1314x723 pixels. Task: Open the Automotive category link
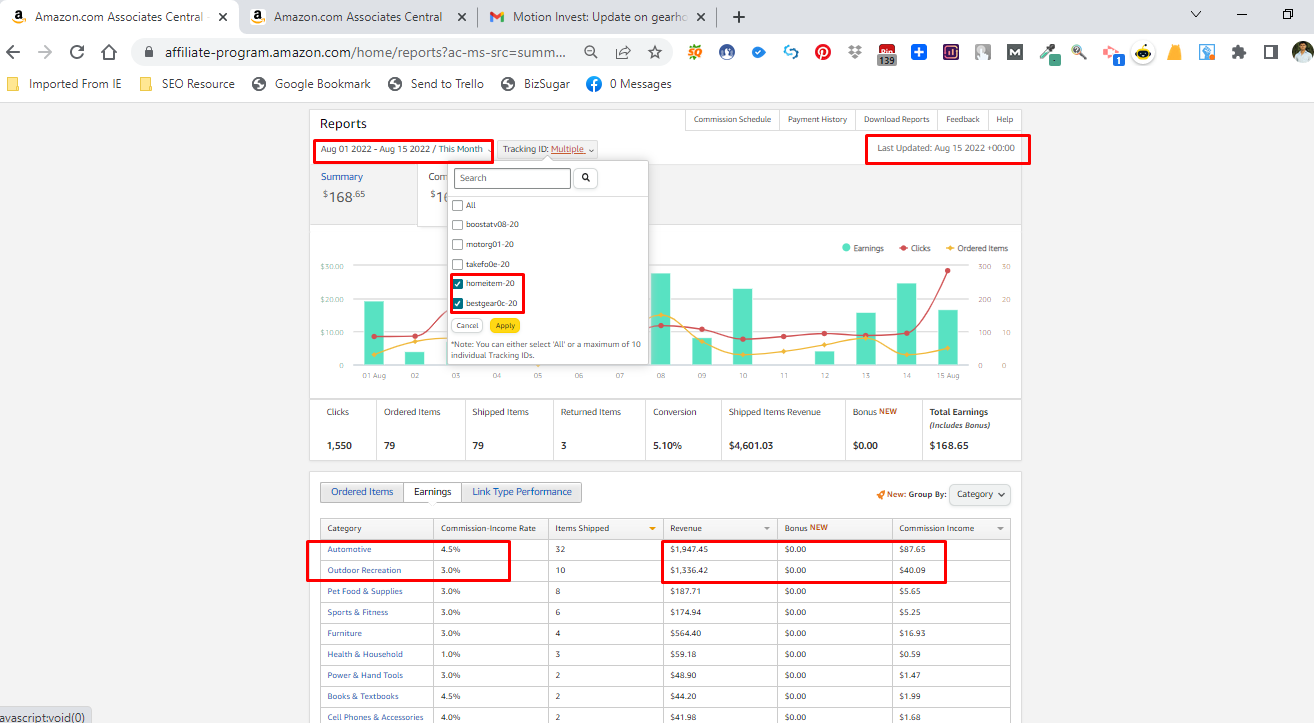coord(349,549)
